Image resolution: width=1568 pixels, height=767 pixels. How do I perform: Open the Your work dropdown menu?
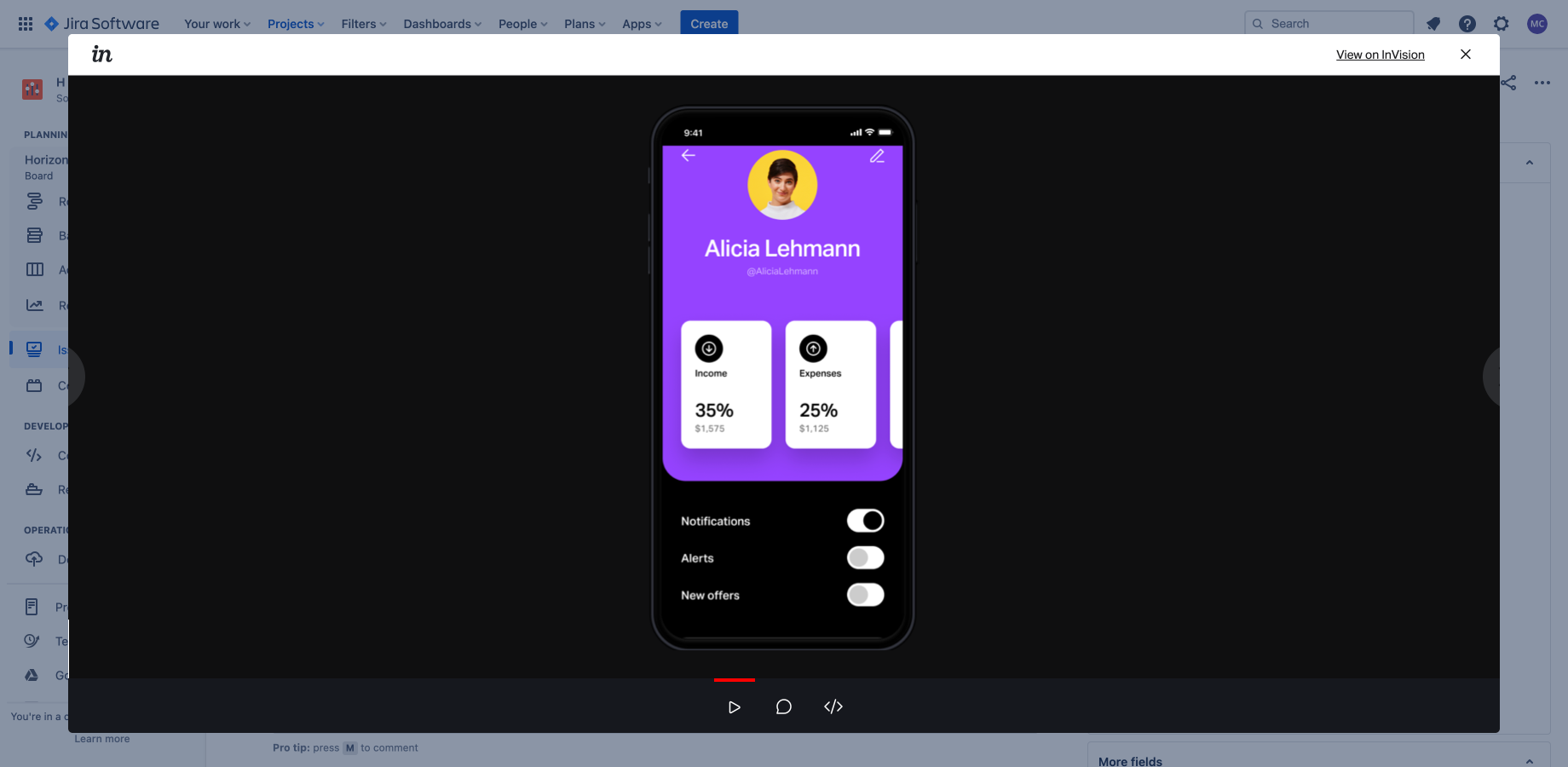[x=217, y=24]
